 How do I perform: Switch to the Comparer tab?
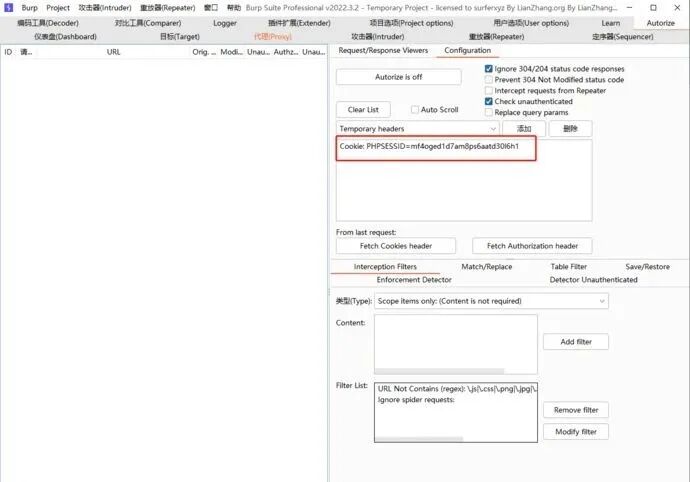coord(148,23)
